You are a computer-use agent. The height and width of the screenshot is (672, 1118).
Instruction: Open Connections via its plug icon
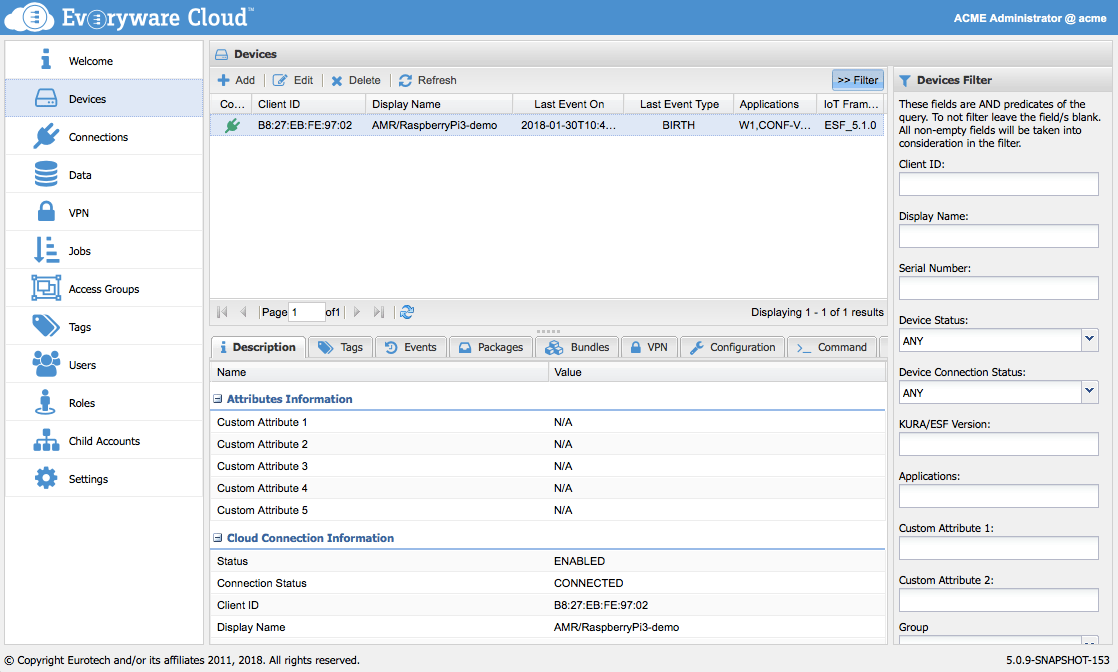46,136
